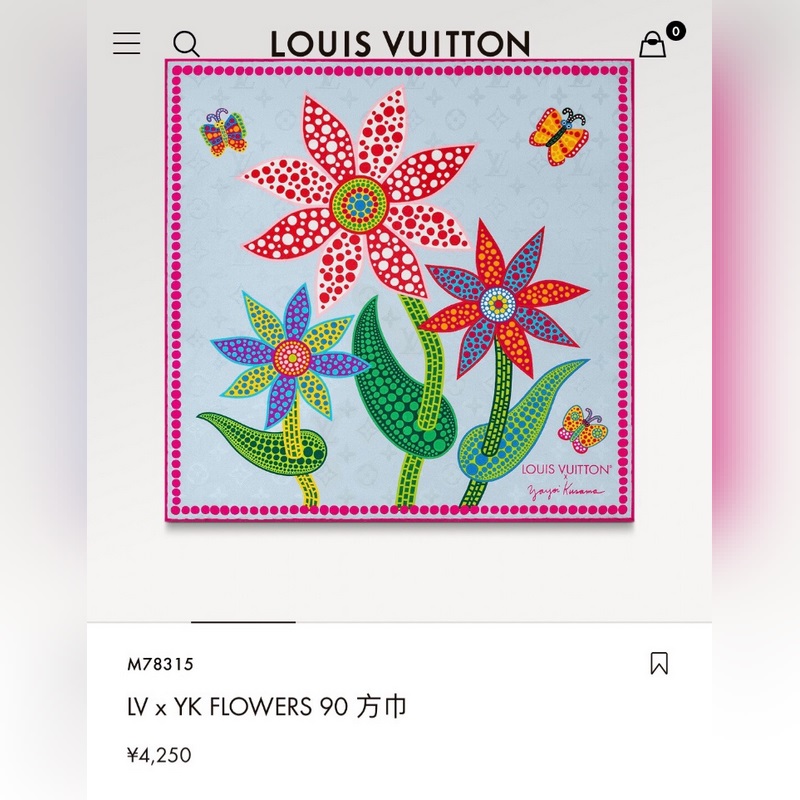Open the flowers scarf product image
The image size is (800, 800).
pos(399,290)
